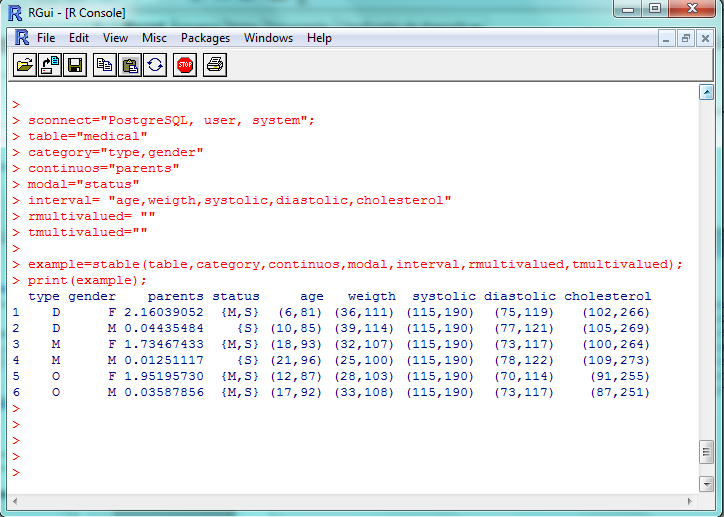Save the workspace using the floppy disk icon
This screenshot has height=517, width=724.
pyautogui.click(x=75, y=65)
